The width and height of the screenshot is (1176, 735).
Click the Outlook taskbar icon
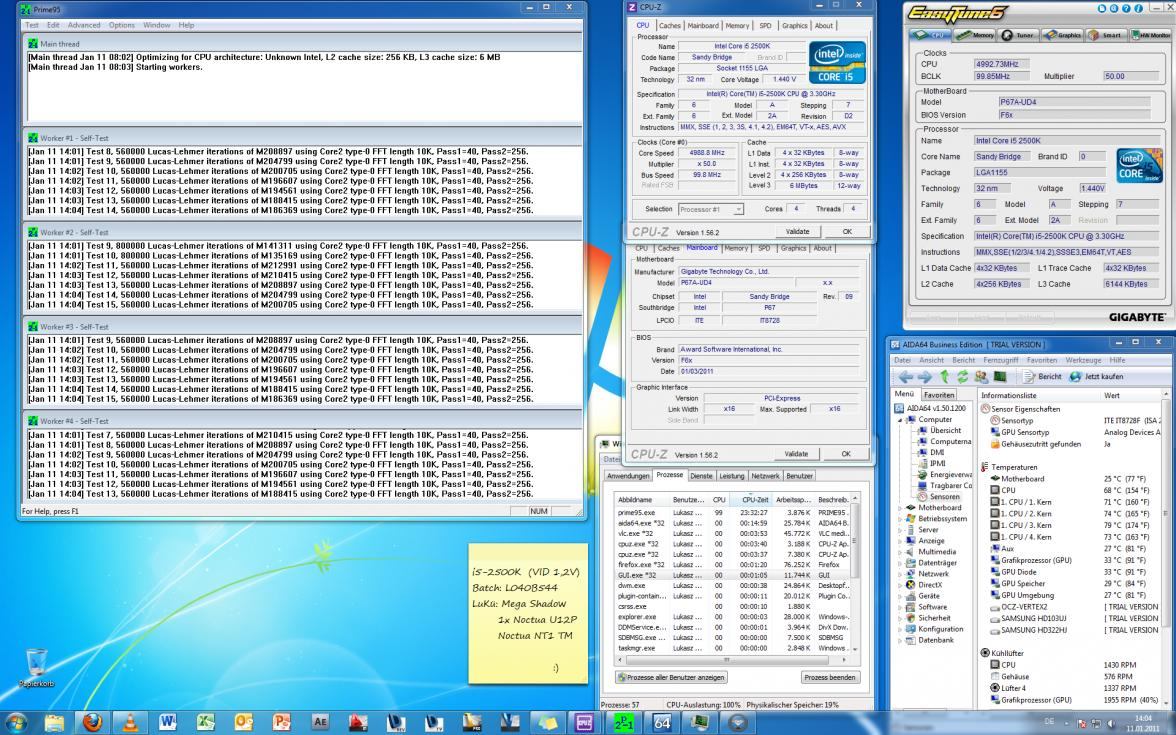click(244, 722)
